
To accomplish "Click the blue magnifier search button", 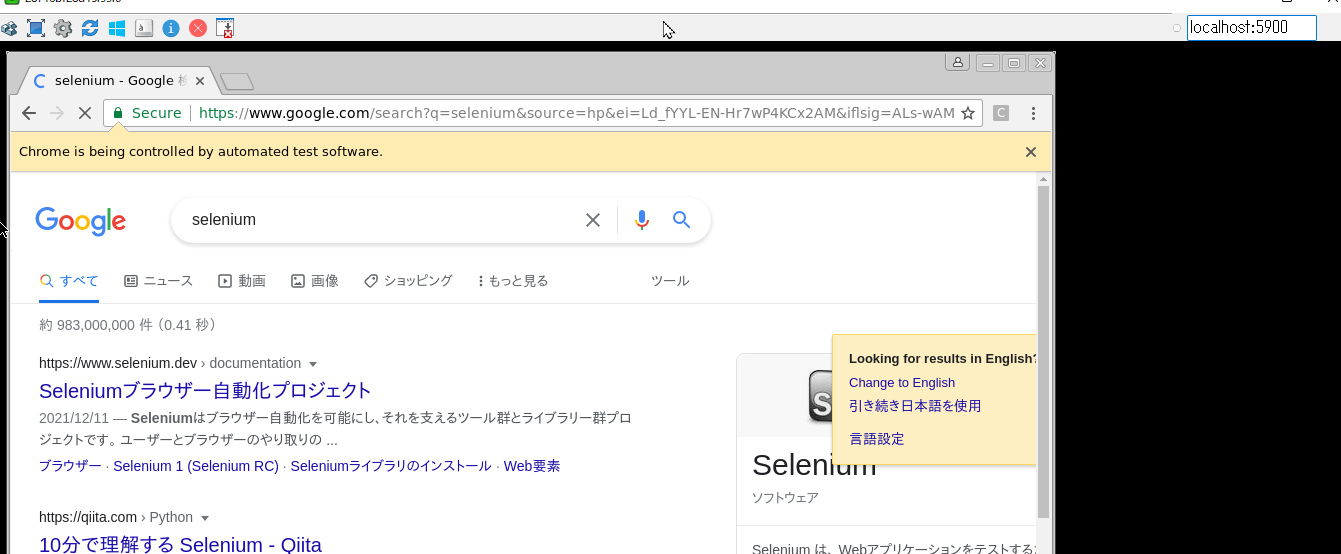I will pos(682,220).
